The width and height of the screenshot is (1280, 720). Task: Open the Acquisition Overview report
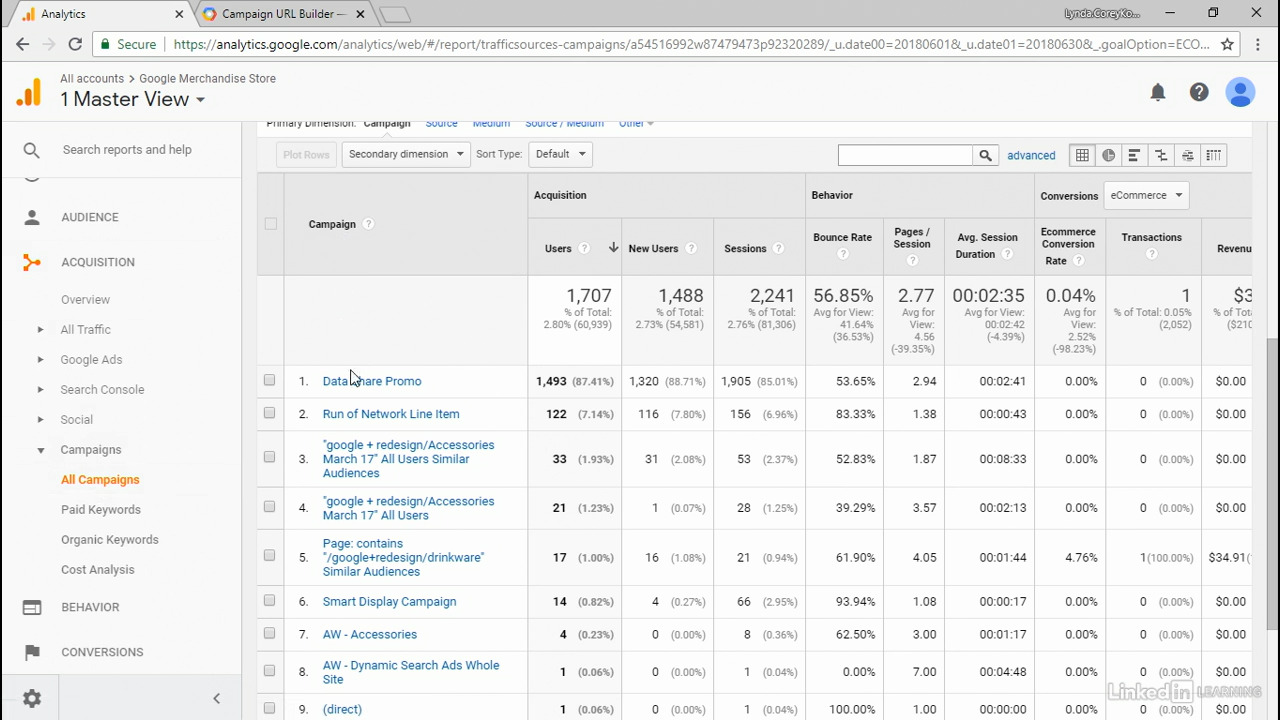[x=85, y=299]
